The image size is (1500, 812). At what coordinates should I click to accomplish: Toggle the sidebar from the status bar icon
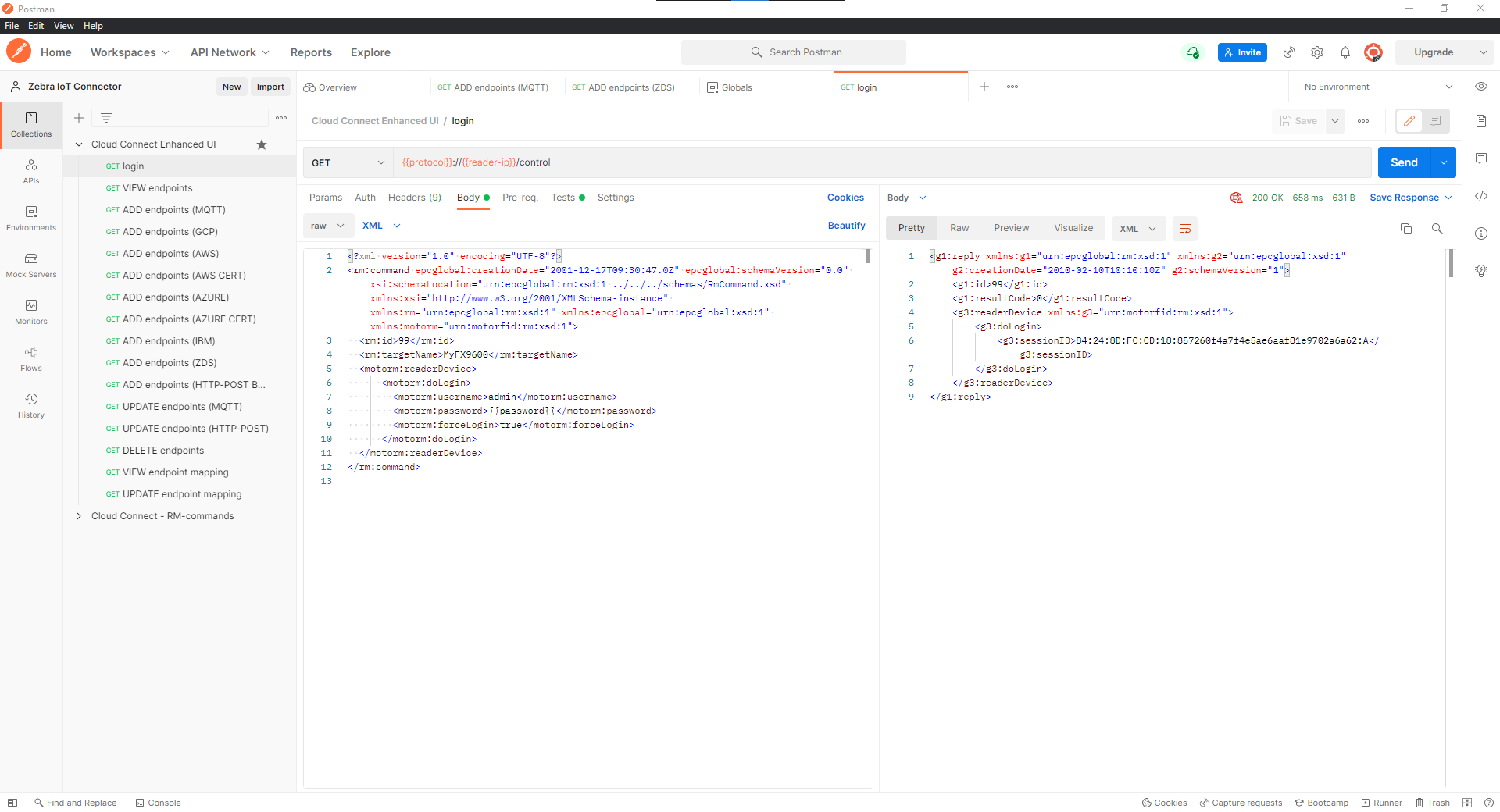pyautogui.click(x=12, y=803)
